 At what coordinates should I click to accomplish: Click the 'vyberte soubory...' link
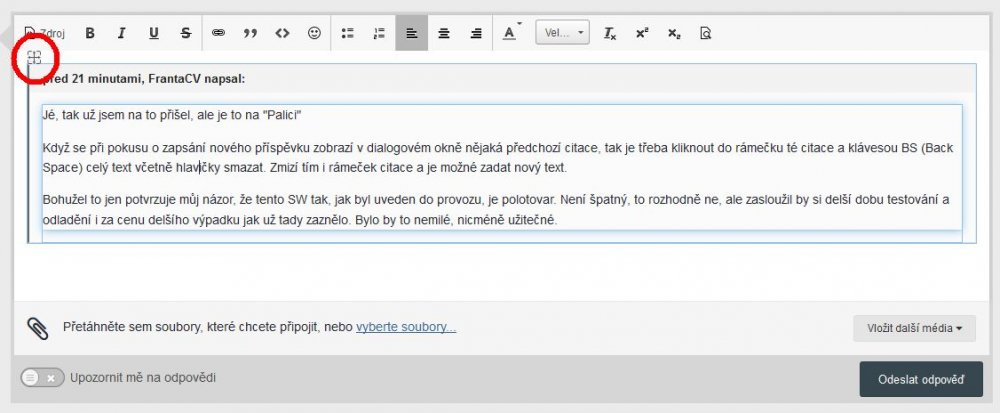coord(406,328)
